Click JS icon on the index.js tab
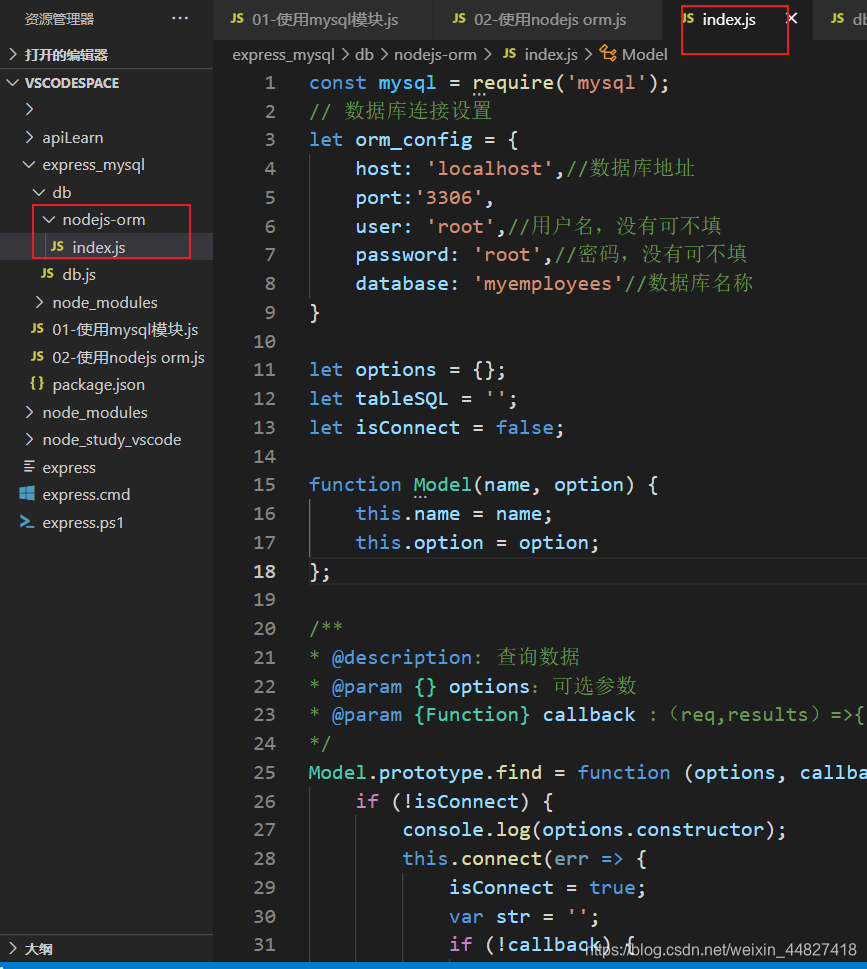This screenshot has width=867, height=969. [x=688, y=19]
